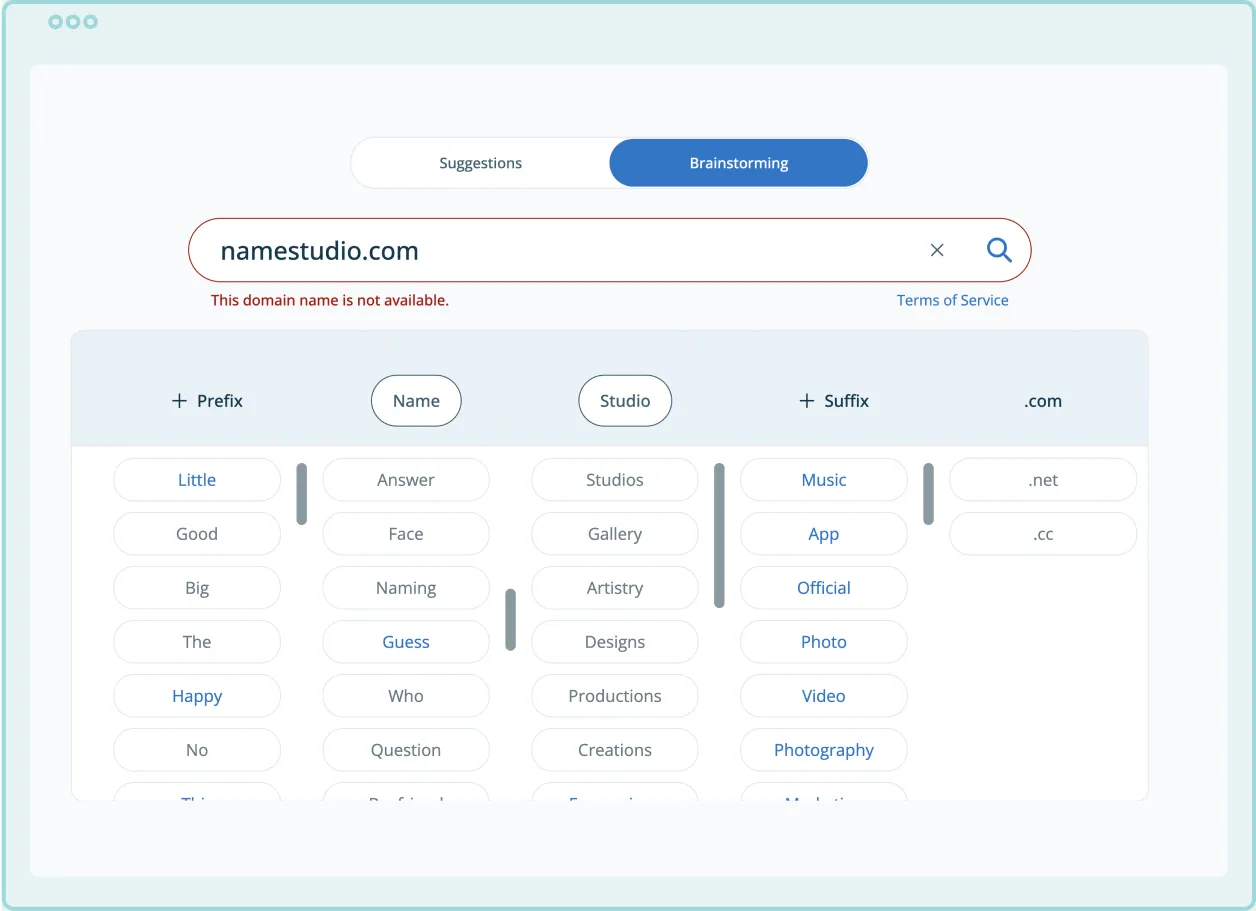Choose Productions as a Studio replacement
The height and width of the screenshot is (911, 1256).
[614, 695]
